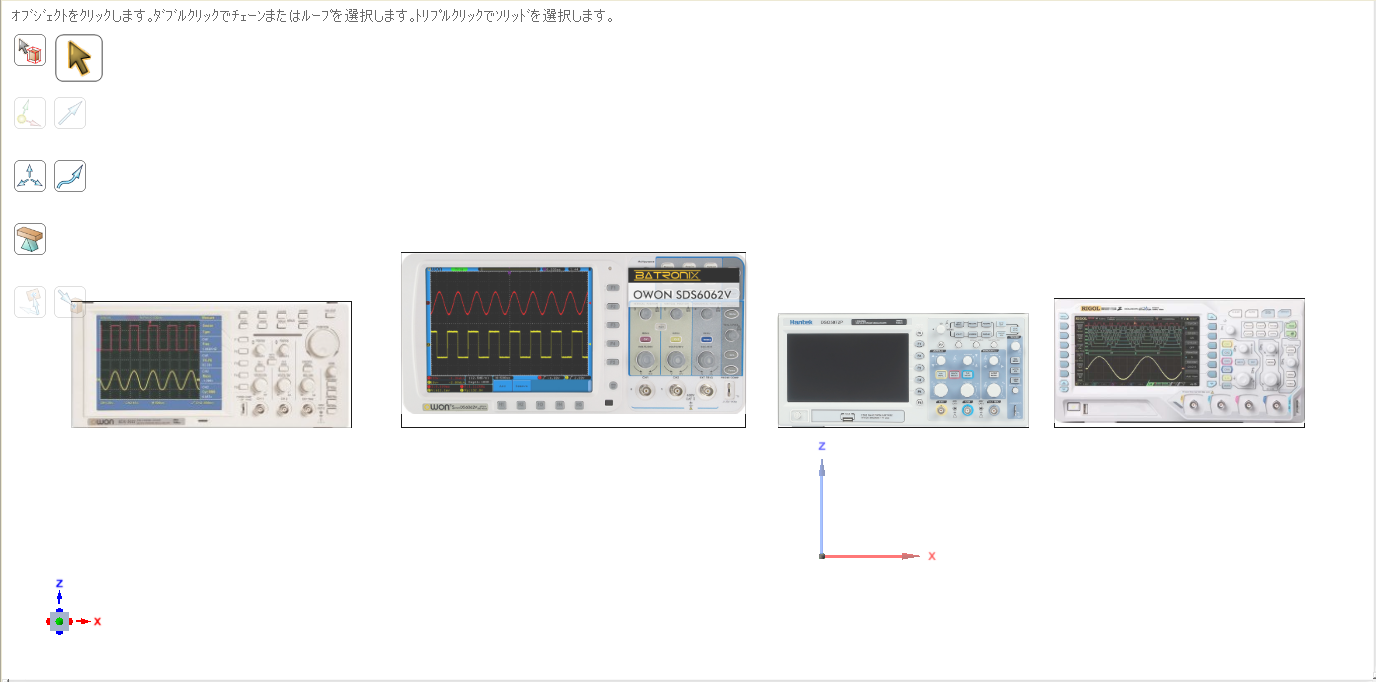Viewport: 1376px width, 682px height.
Task: Select the curved-arrow move along path tool
Action: (x=70, y=176)
